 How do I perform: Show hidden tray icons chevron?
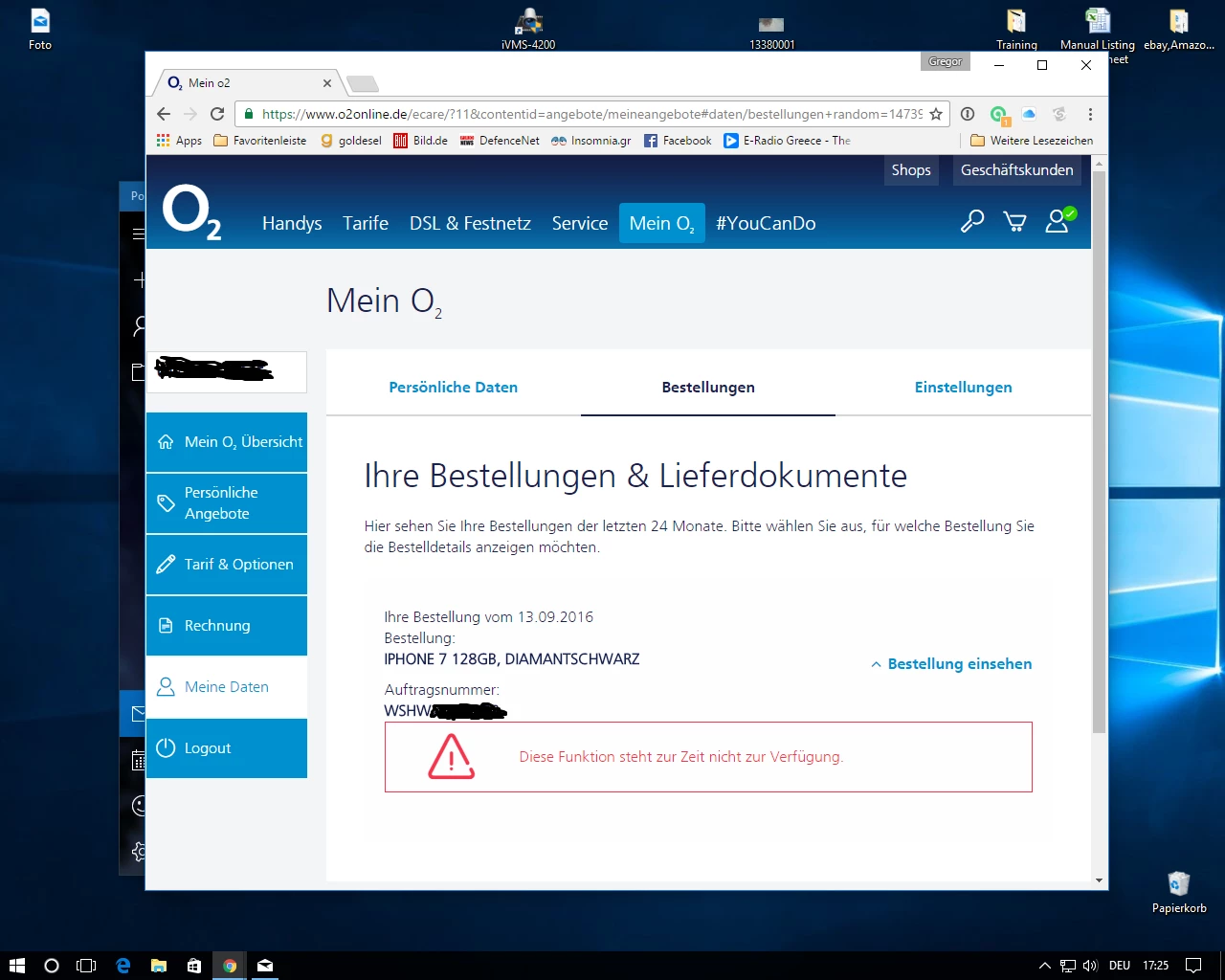(1045, 966)
